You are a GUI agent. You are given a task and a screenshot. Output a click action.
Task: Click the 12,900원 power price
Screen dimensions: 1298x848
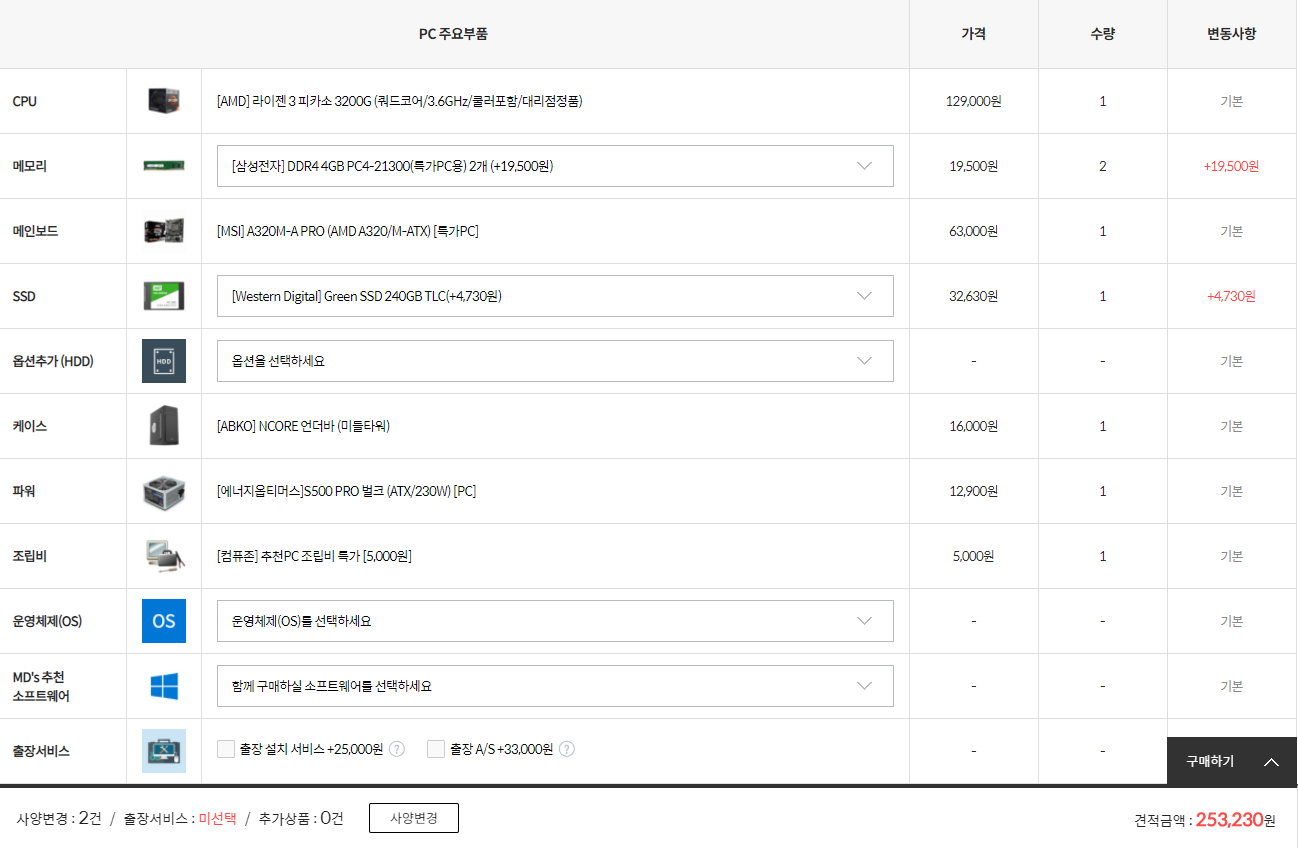(973, 491)
